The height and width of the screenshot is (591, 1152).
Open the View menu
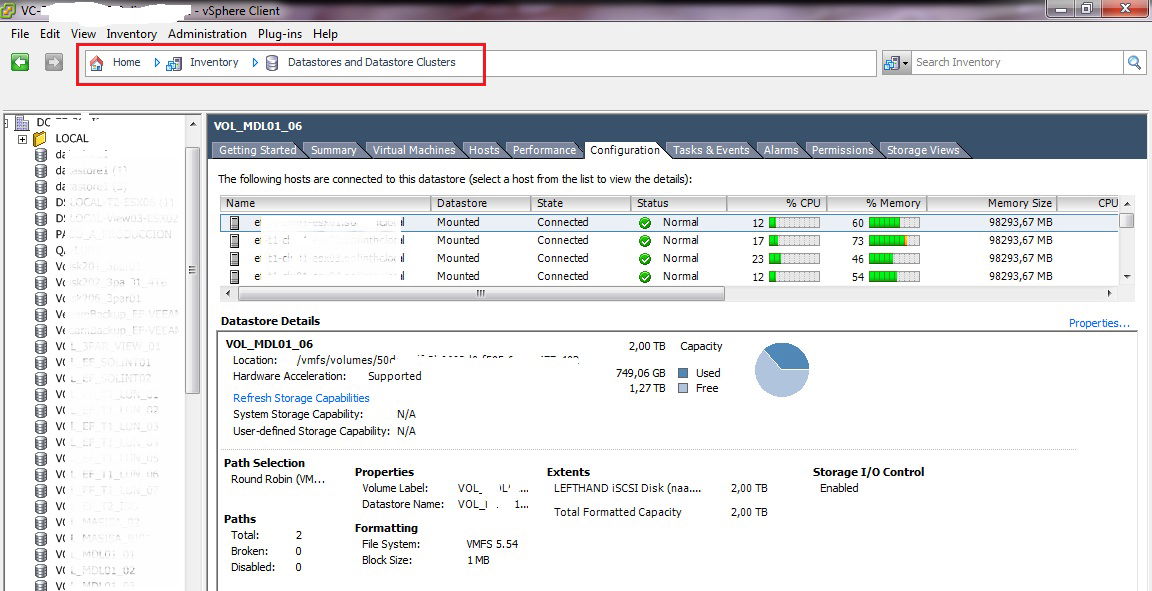click(84, 34)
